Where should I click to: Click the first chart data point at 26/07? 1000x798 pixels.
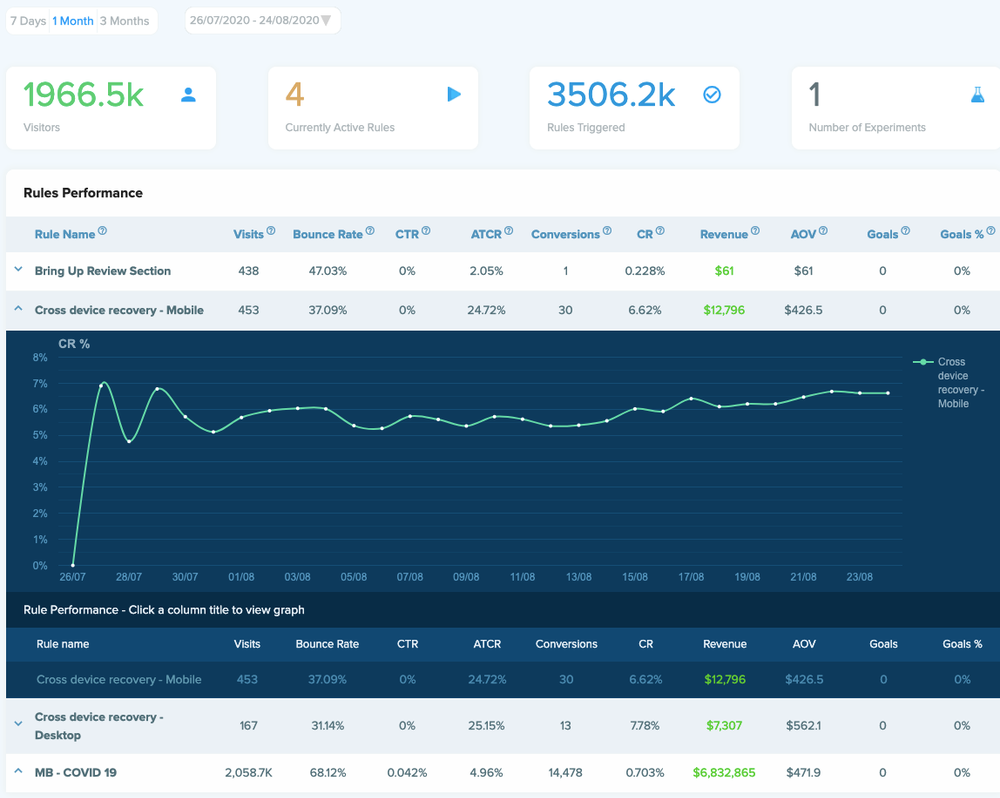click(x=73, y=565)
